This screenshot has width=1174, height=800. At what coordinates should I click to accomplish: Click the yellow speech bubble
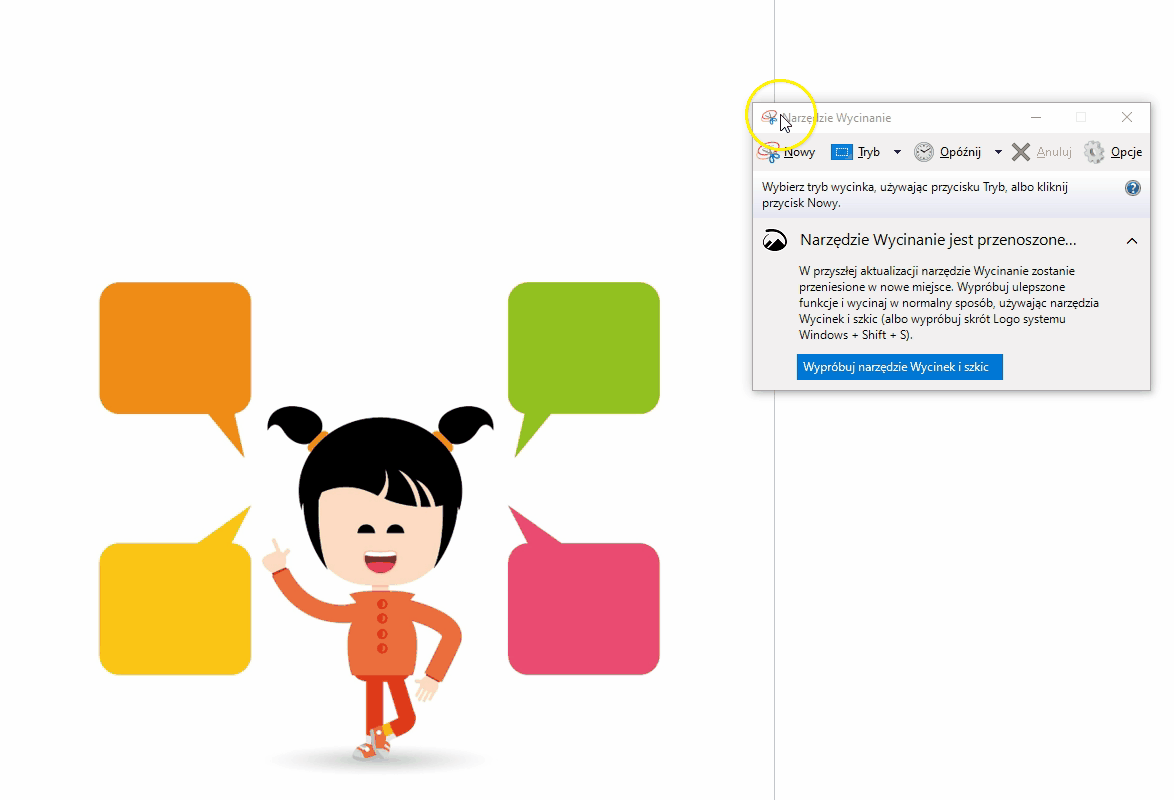coord(175,608)
